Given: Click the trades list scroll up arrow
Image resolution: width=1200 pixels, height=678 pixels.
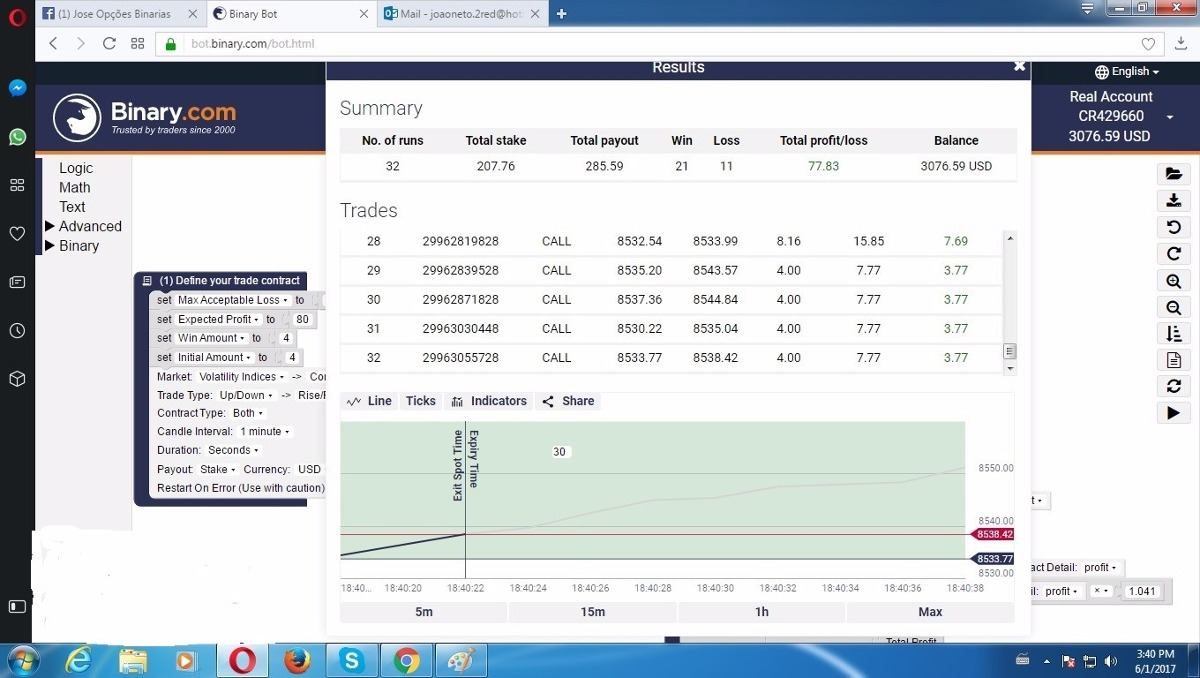Looking at the screenshot, I should tap(1010, 238).
